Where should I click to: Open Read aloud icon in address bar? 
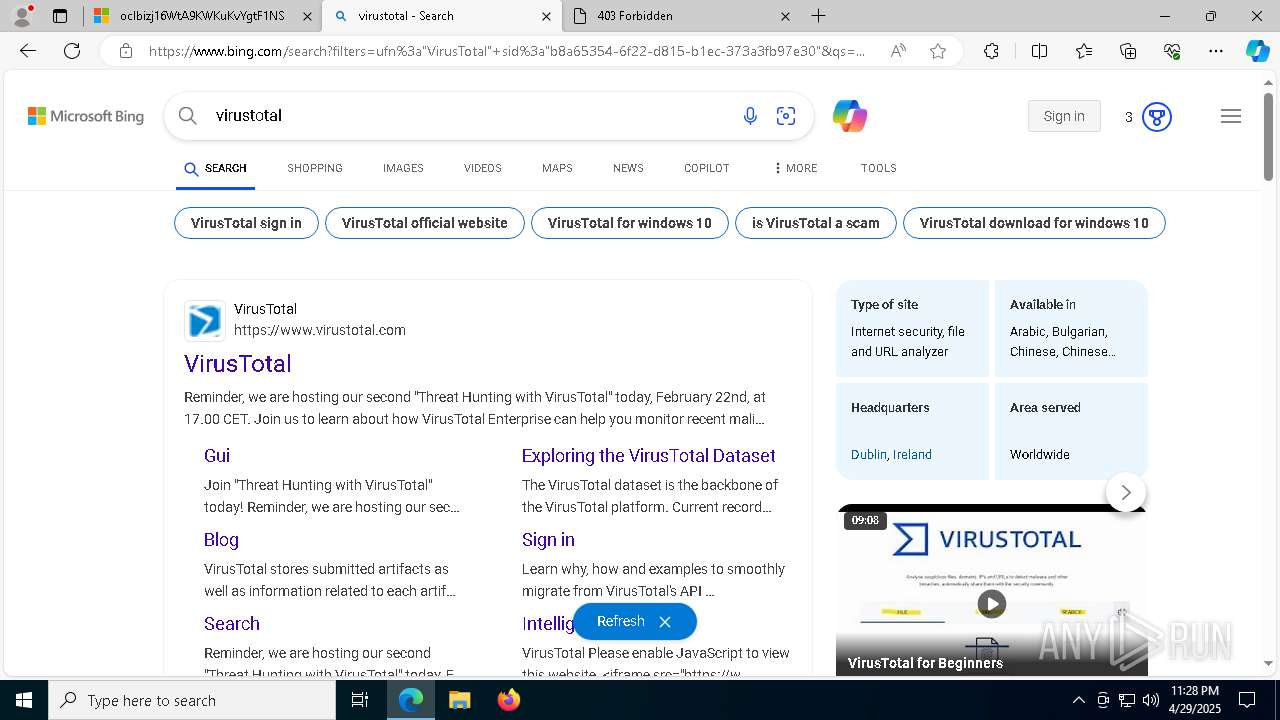point(898,51)
